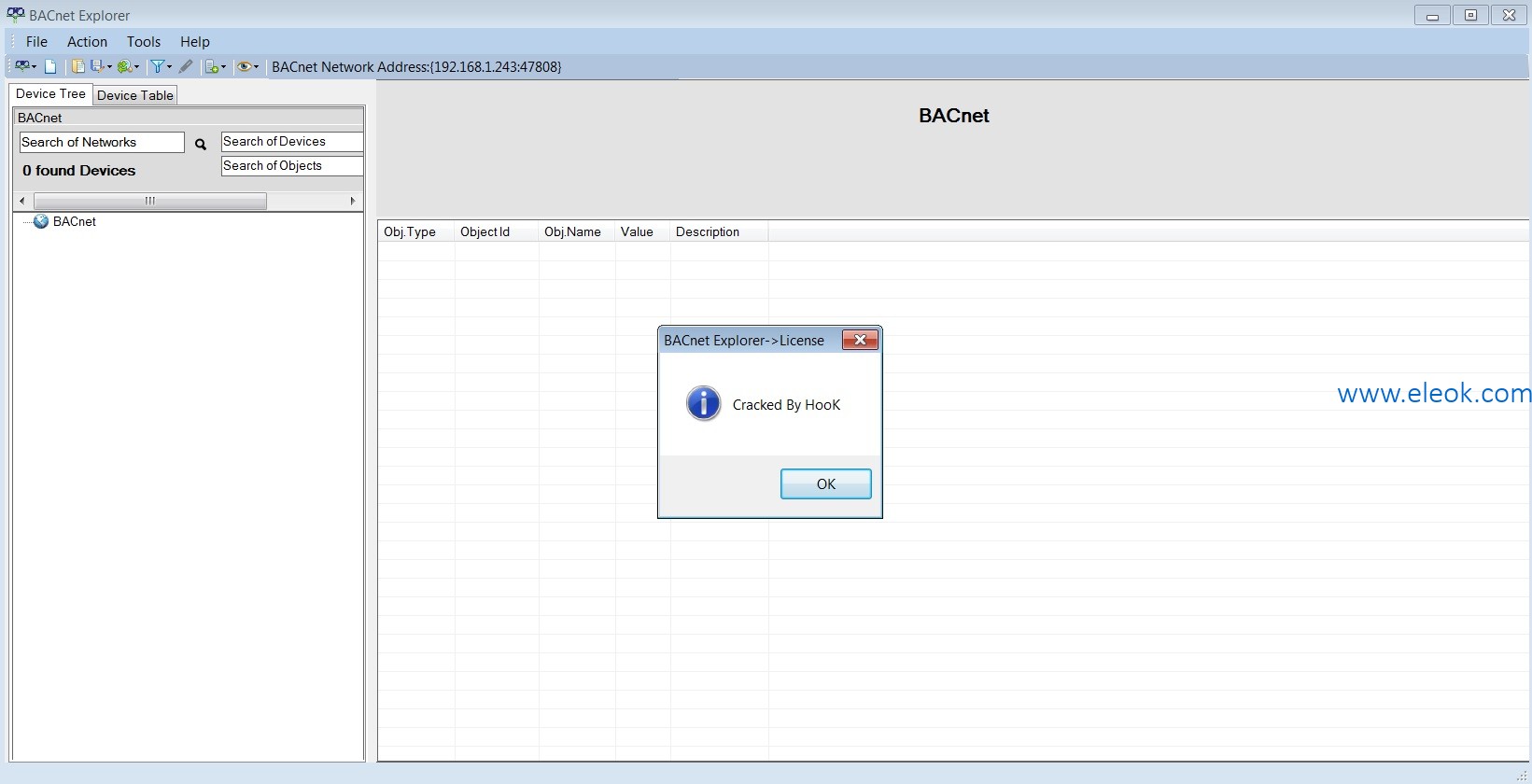Open the Help menu
This screenshot has height=784, width=1532.
click(x=195, y=41)
